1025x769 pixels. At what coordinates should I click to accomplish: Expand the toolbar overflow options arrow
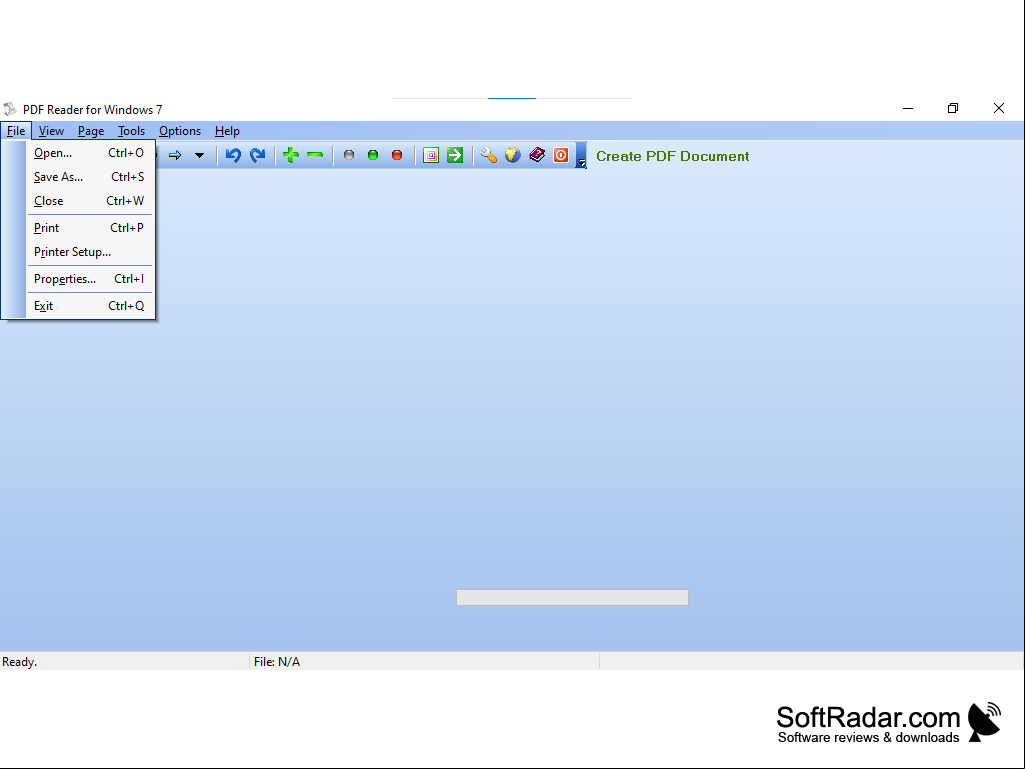coord(581,156)
